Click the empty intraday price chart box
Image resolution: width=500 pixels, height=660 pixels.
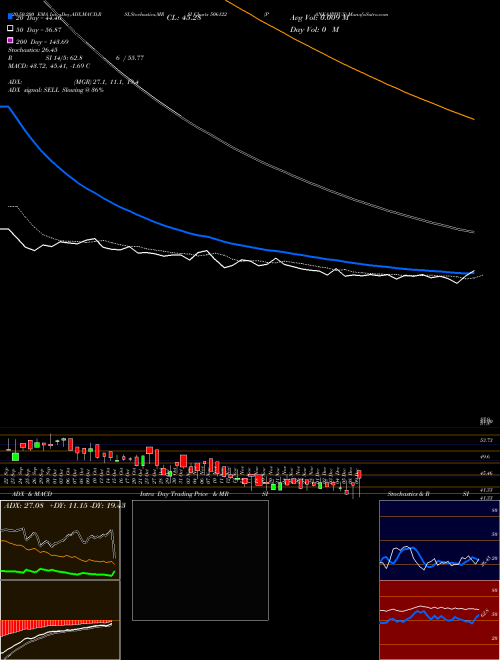pyautogui.click(x=200, y=560)
